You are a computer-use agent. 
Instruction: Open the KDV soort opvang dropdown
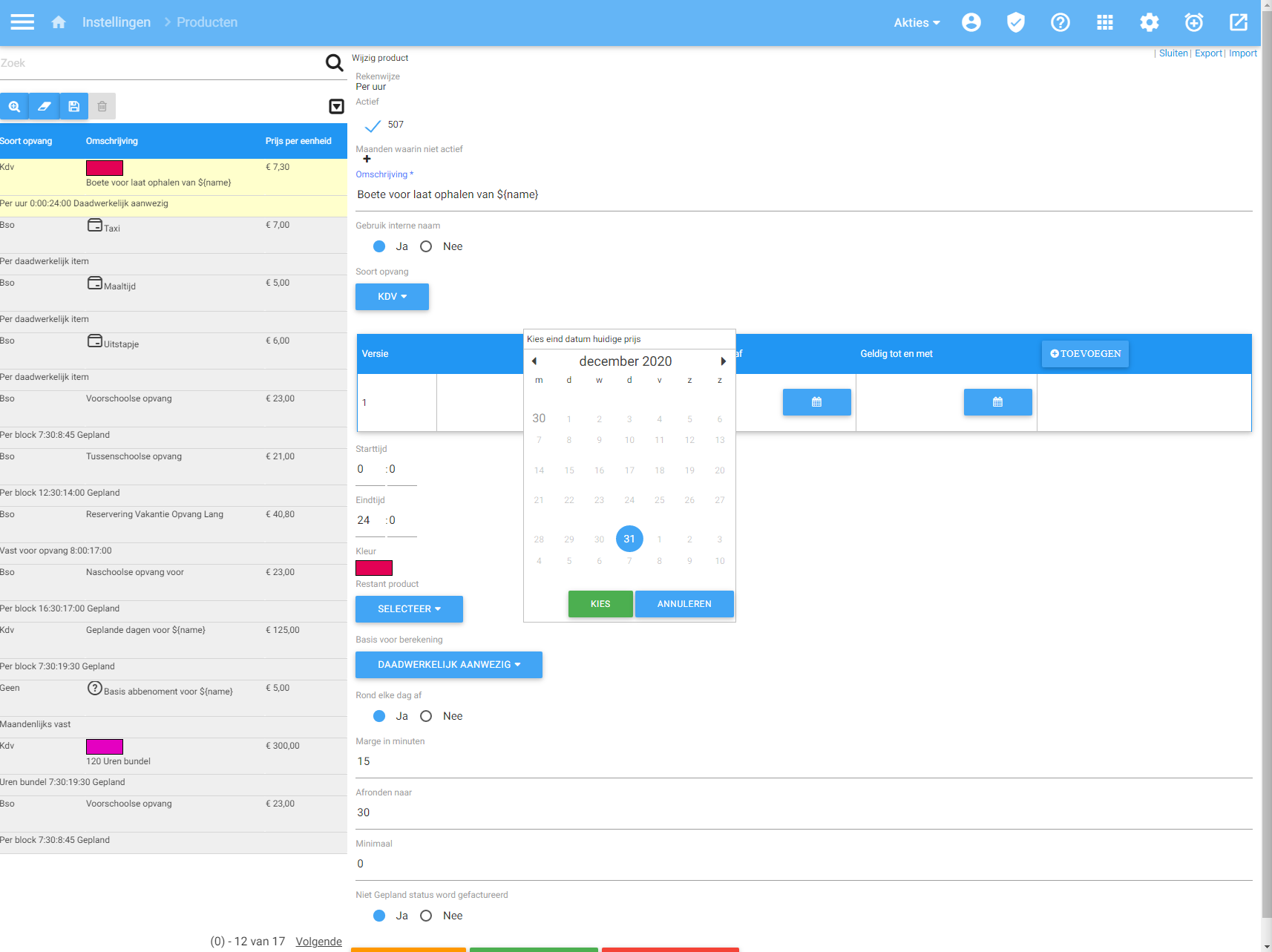click(x=392, y=297)
